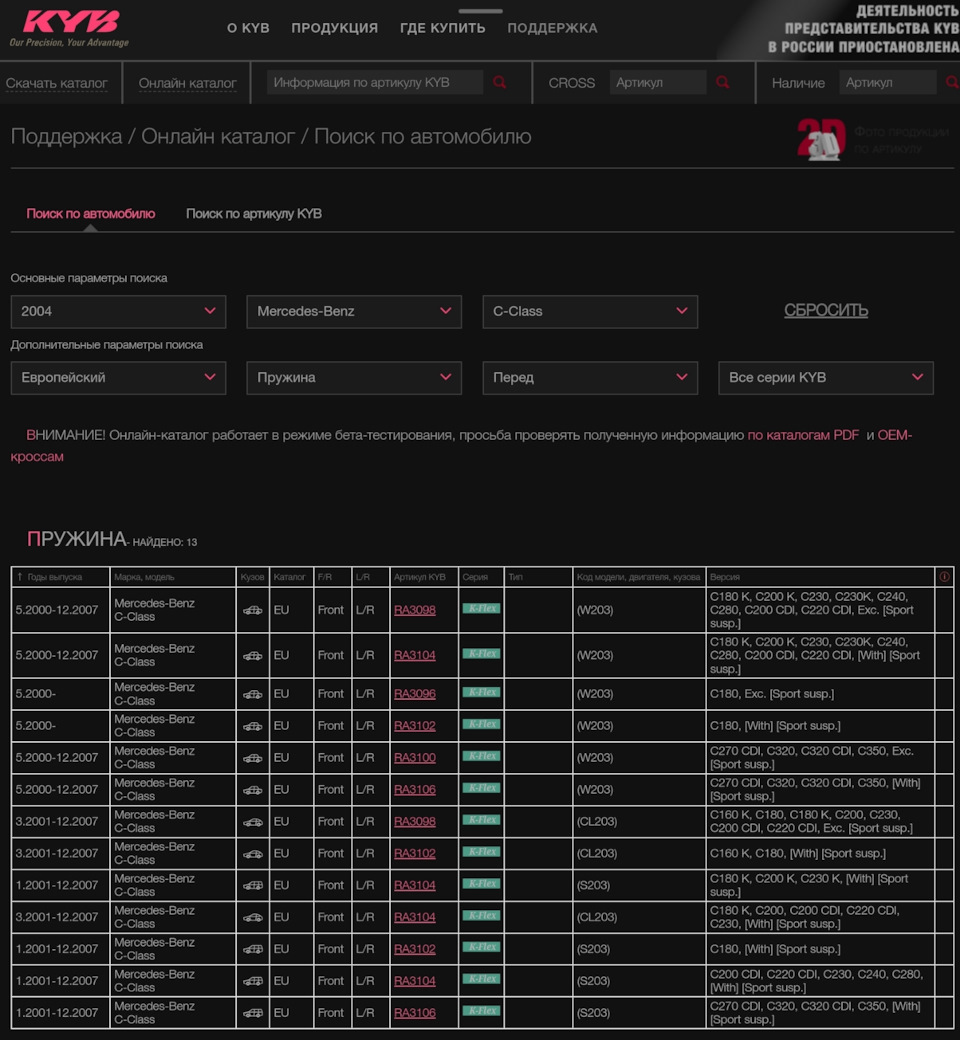Click K-Flex badge in the W203 RA3106 row
Viewport: 960px width, 1040px height.
[481, 788]
